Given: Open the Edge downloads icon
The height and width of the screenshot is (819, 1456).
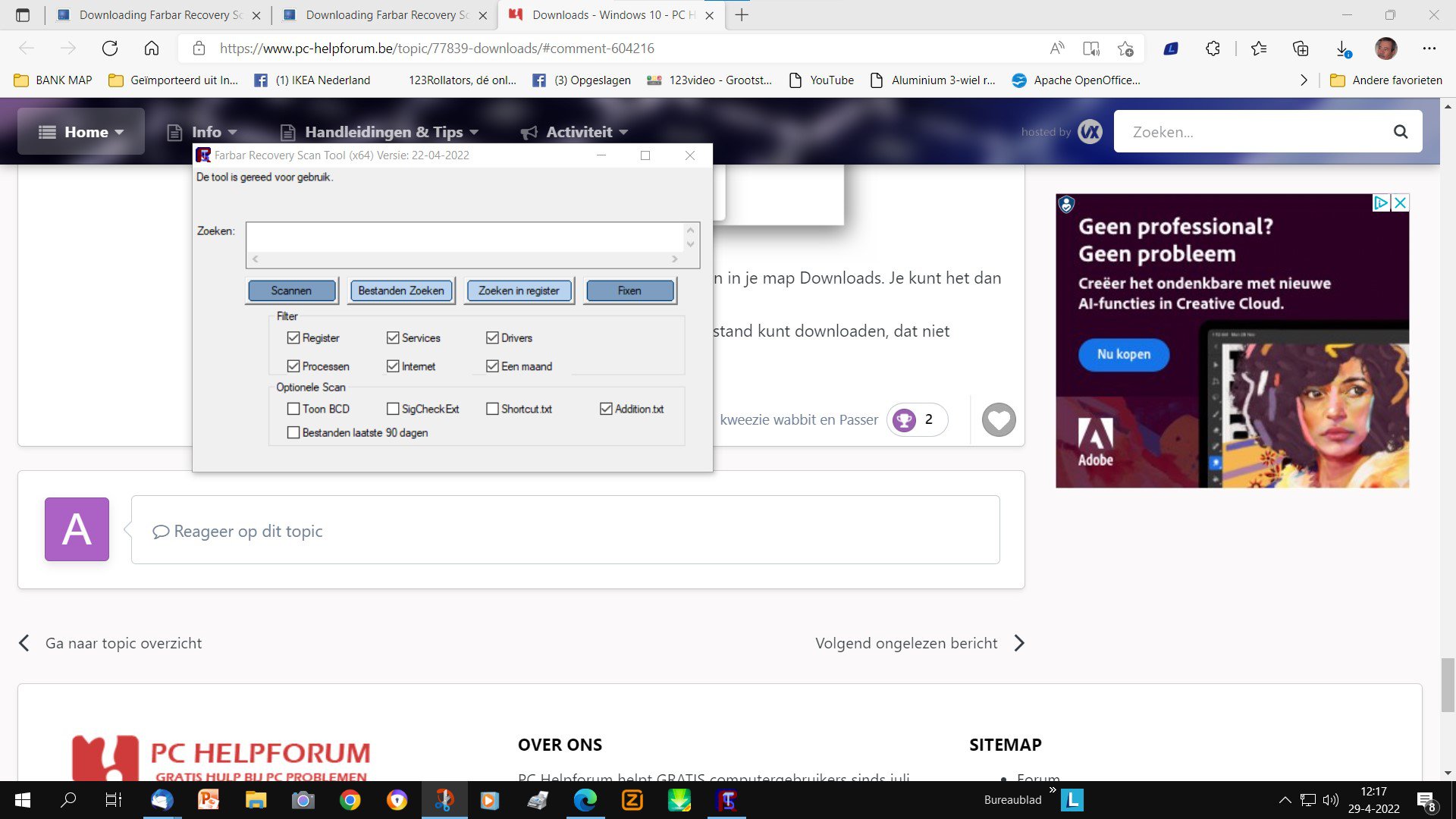Looking at the screenshot, I should click(1342, 49).
